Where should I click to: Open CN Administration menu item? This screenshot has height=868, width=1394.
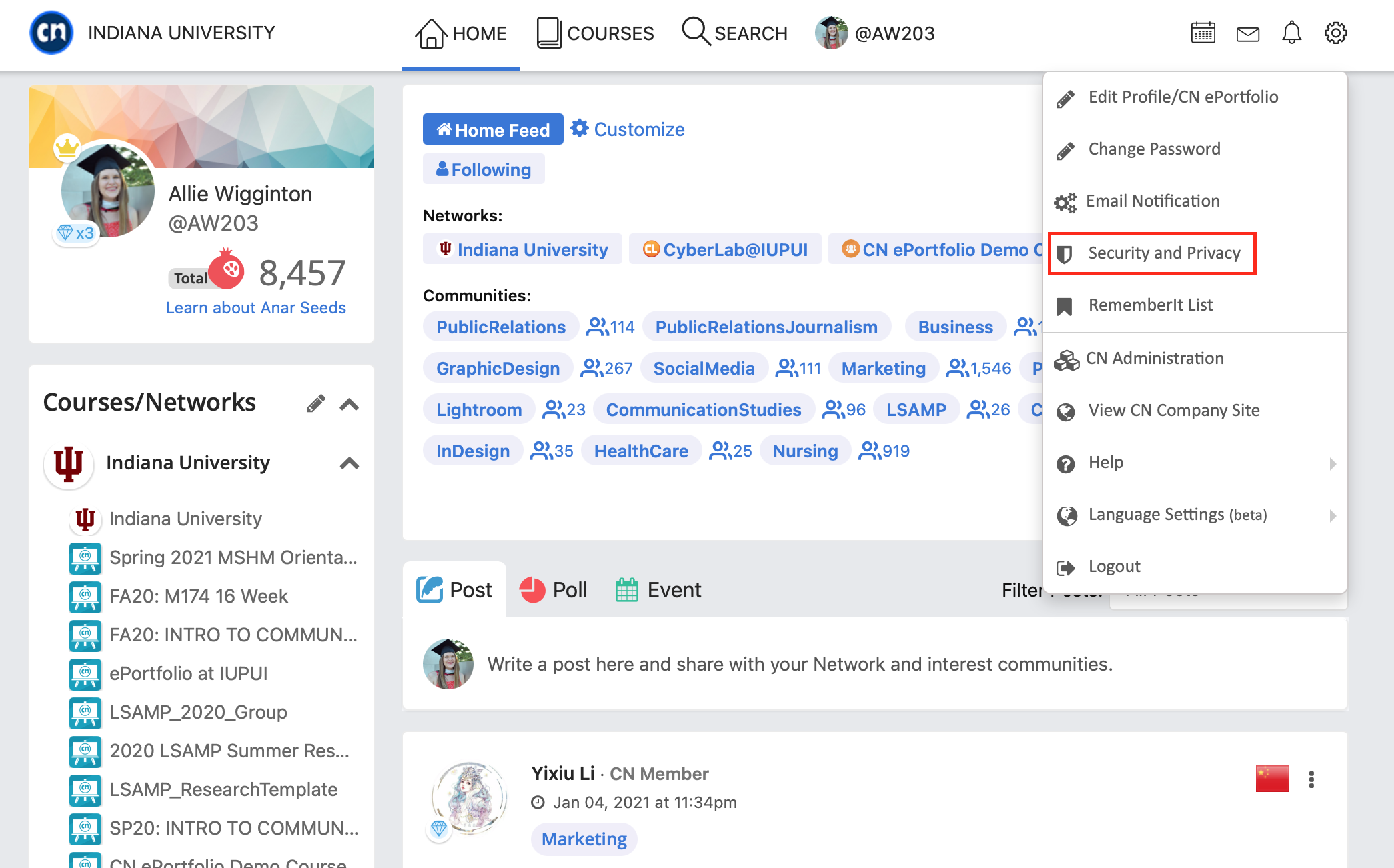[1195, 359]
